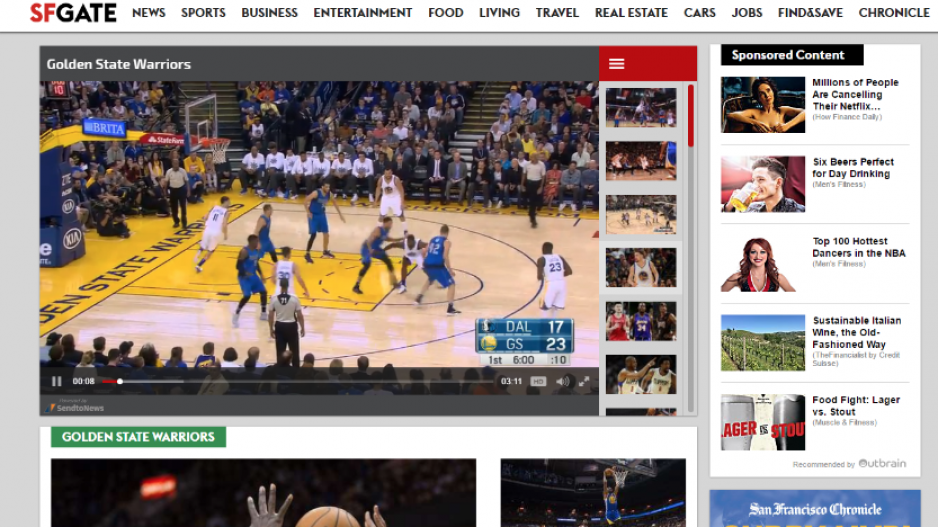The width and height of the screenshot is (938, 527).
Task: Open the JOBS section
Action: point(747,13)
